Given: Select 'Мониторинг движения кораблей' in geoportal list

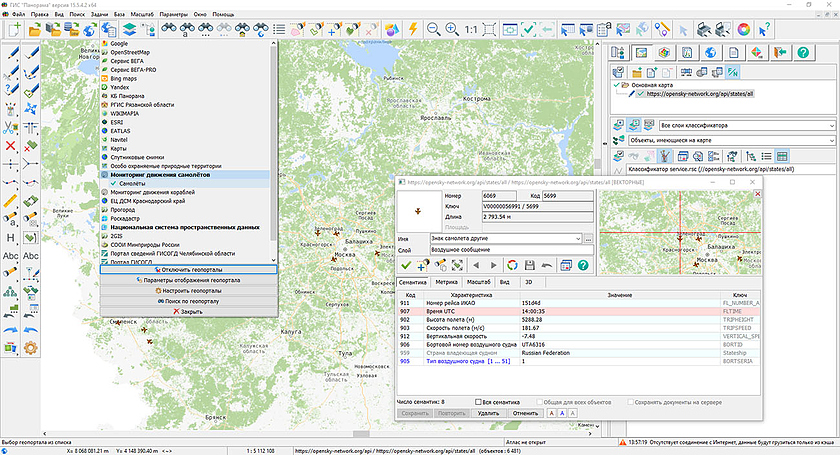Looking at the screenshot, I should click(x=150, y=192).
